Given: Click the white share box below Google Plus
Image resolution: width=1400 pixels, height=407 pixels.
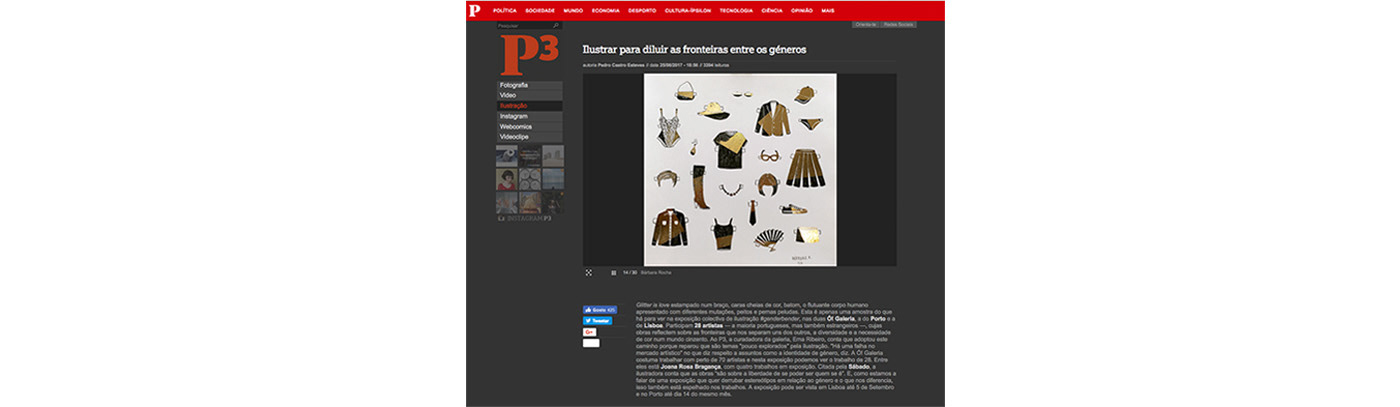Looking at the screenshot, I should pyautogui.click(x=591, y=343).
